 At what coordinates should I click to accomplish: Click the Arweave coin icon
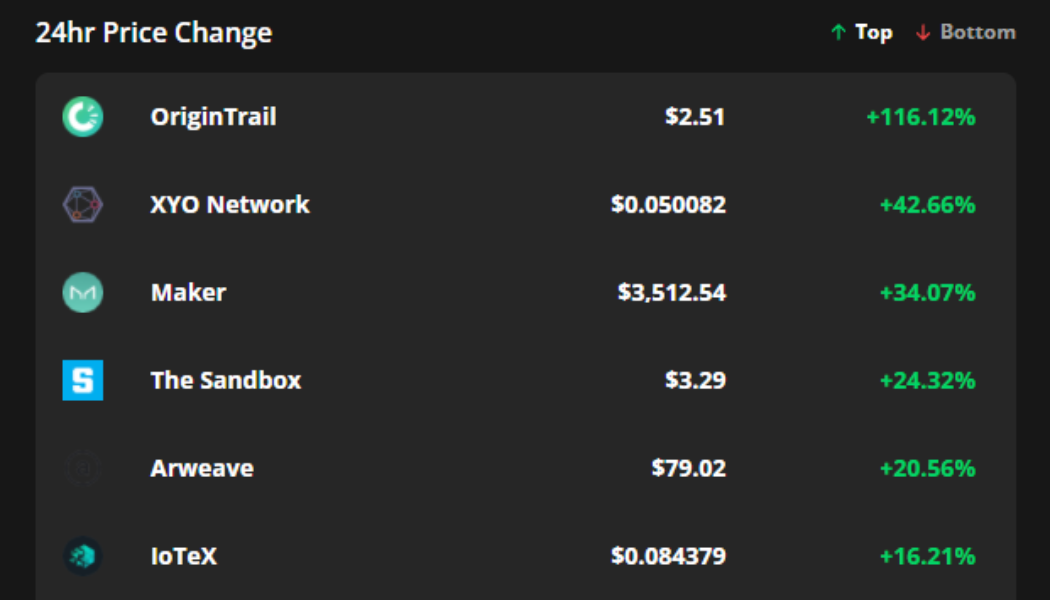[82, 467]
